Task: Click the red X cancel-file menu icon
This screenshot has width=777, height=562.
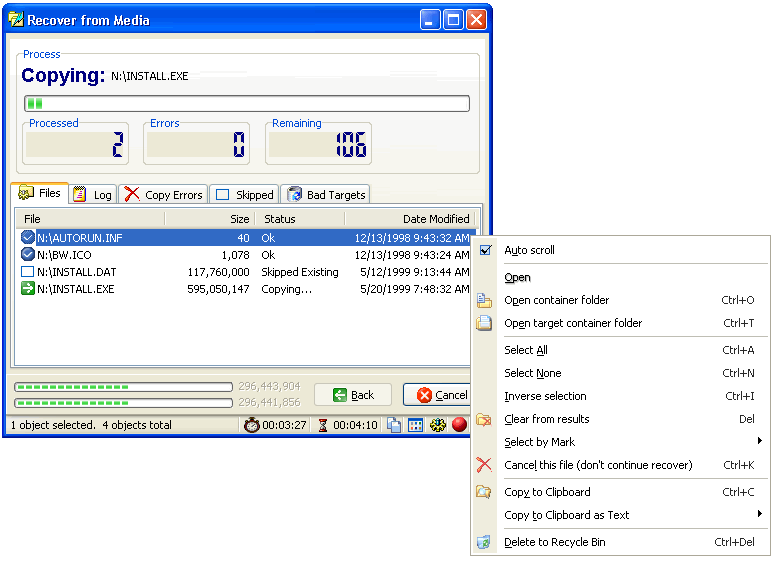Action: click(x=484, y=465)
